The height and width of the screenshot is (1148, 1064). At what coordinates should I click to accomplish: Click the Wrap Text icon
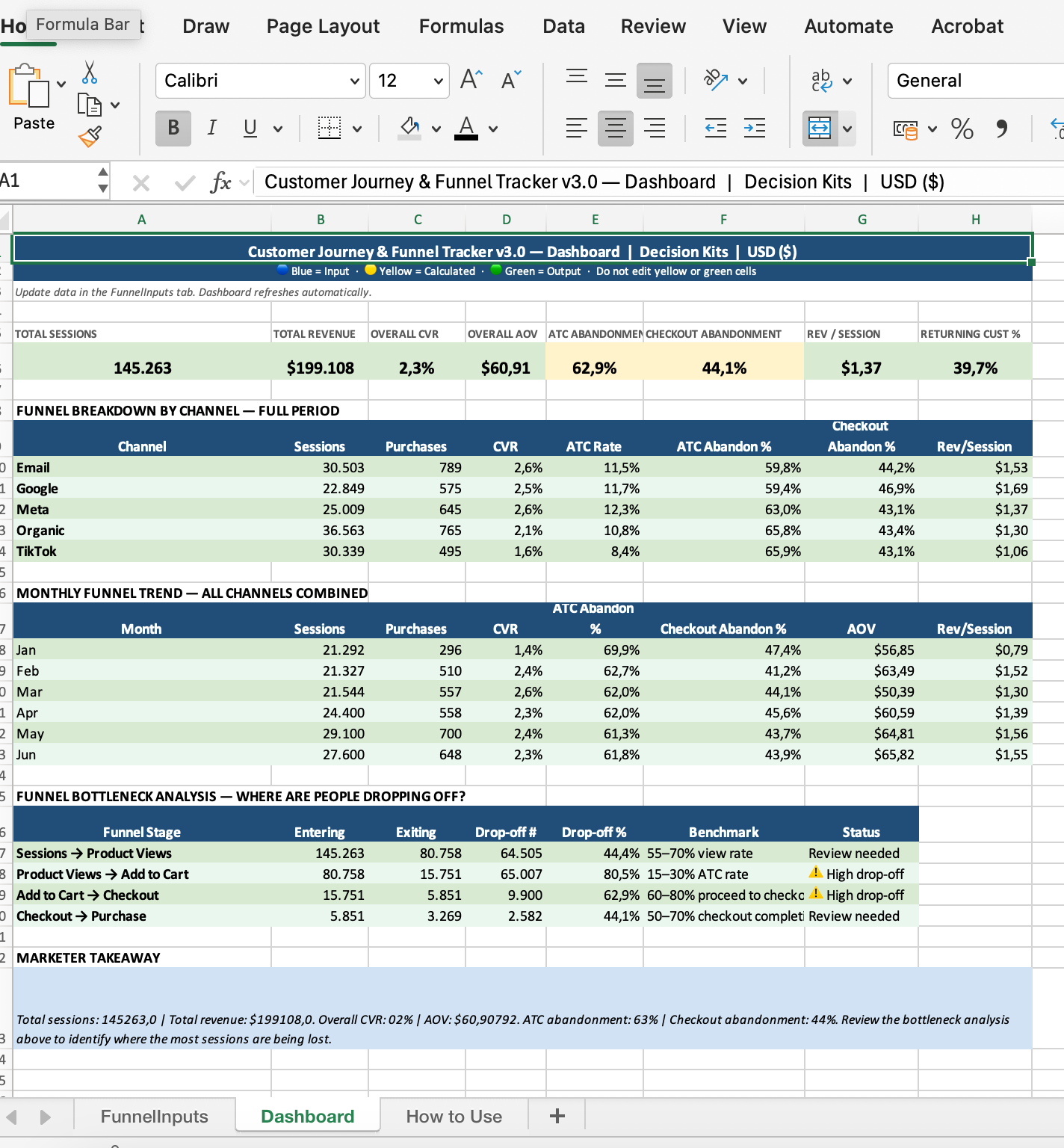822,80
